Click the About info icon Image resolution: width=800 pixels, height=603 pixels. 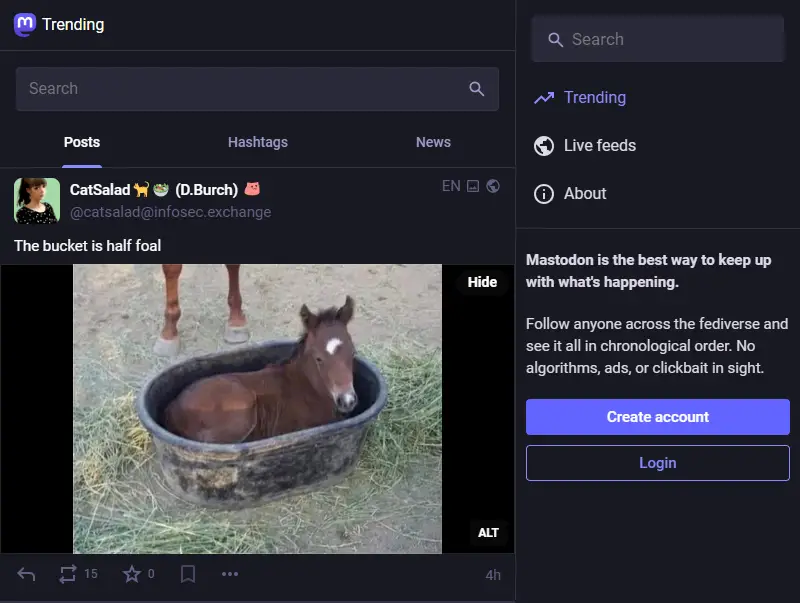(x=544, y=194)
